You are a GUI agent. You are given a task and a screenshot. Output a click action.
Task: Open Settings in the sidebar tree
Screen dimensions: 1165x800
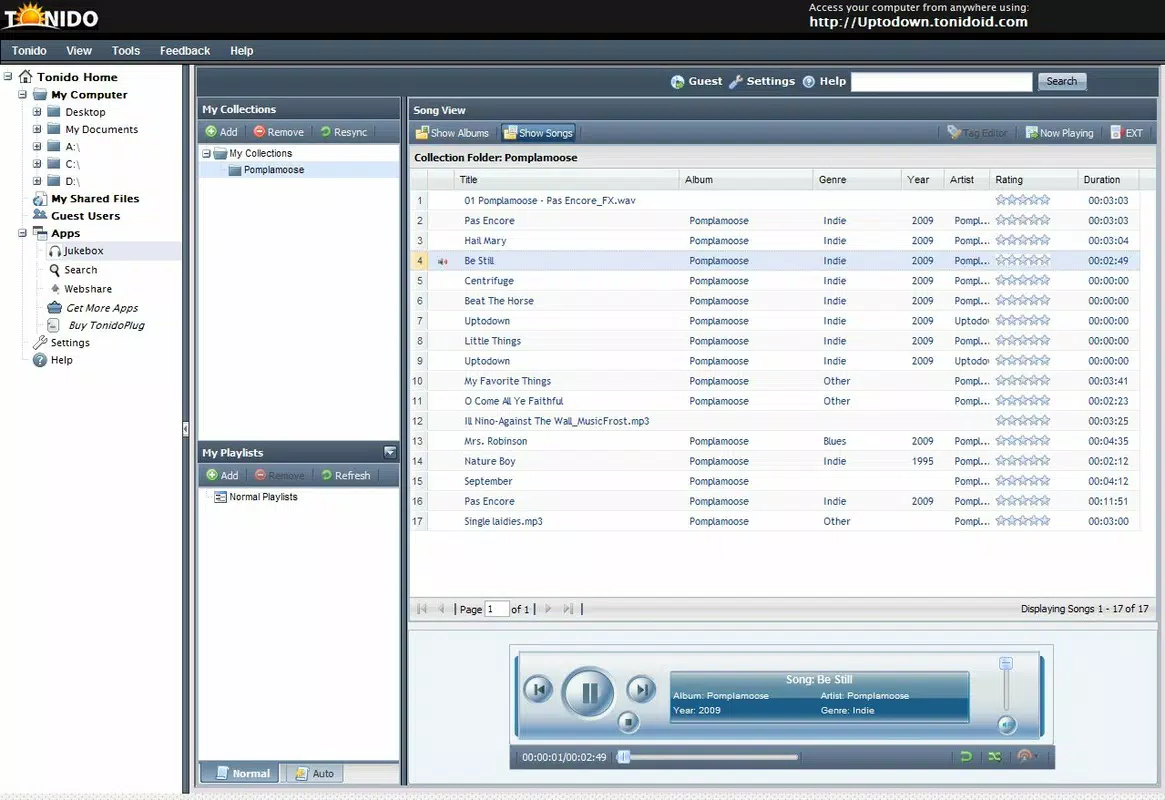(x=62, y=342)
